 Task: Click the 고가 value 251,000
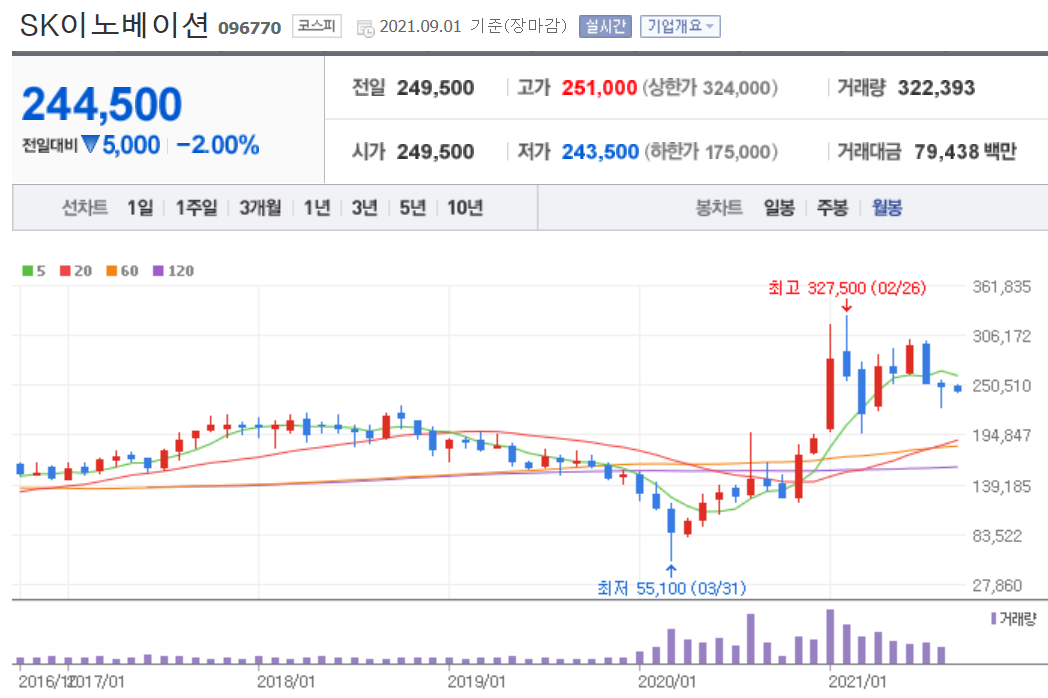(x=599, y=88)
